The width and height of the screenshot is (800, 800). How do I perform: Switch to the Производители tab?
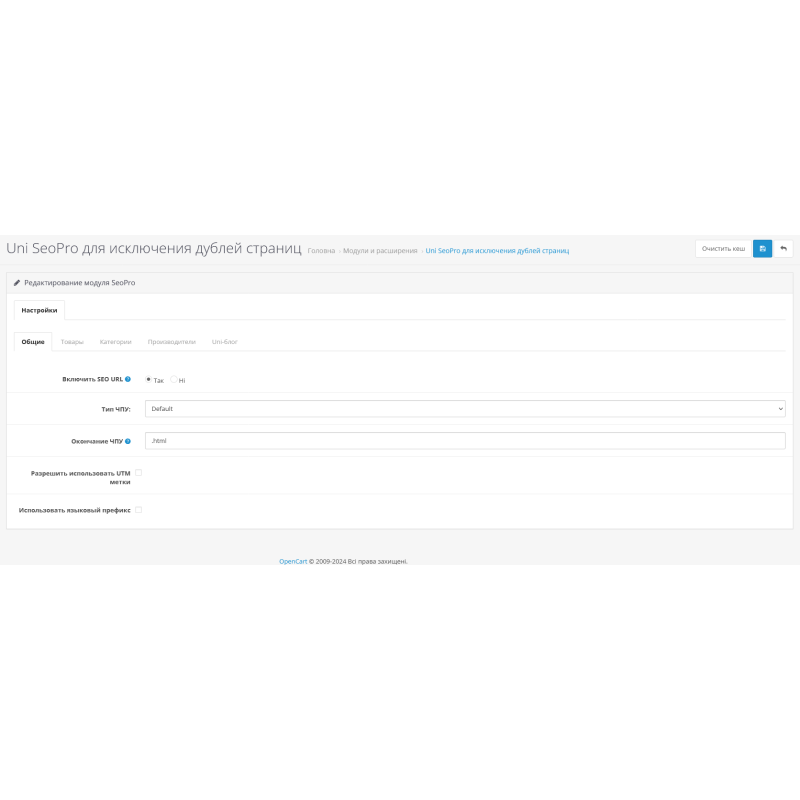[x=171, y=342]
